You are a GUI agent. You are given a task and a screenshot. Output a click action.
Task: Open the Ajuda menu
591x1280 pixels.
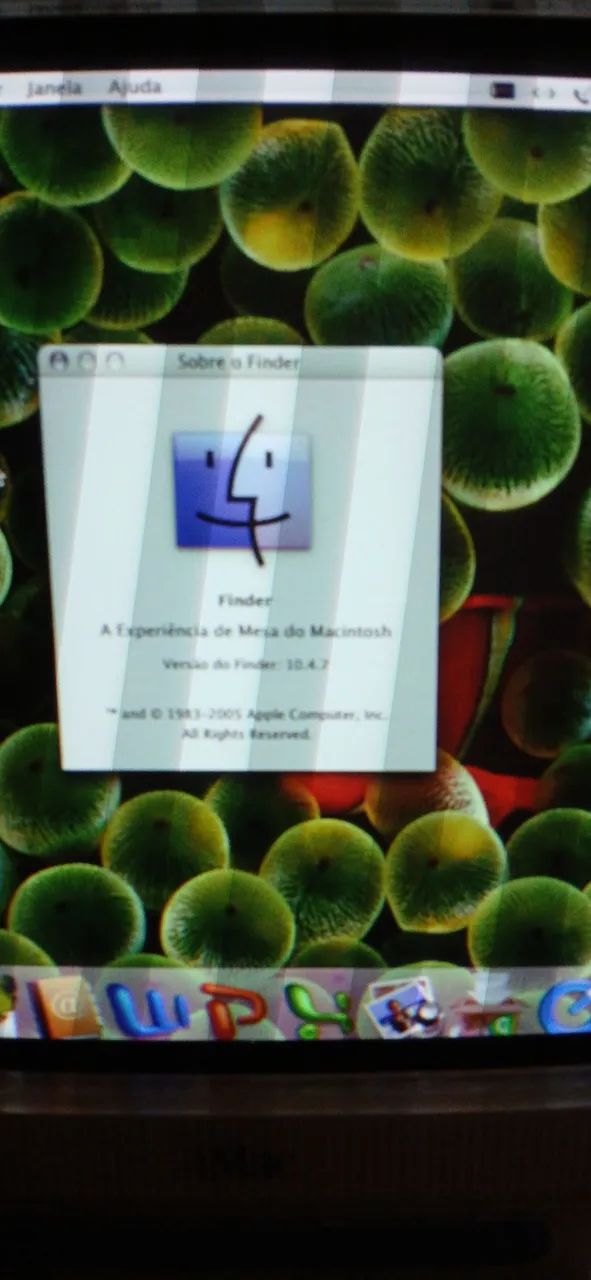pos(135,87)
